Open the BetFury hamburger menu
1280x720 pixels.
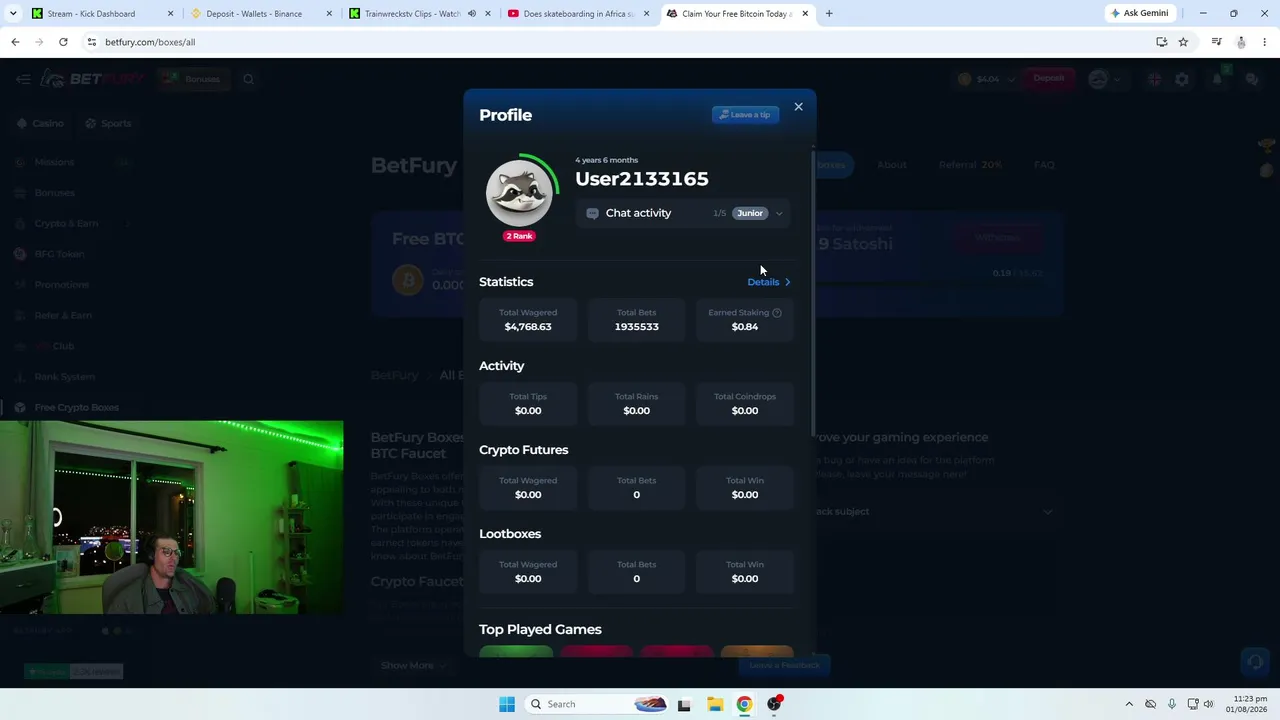pyautogui.click(x=23, y=79)
